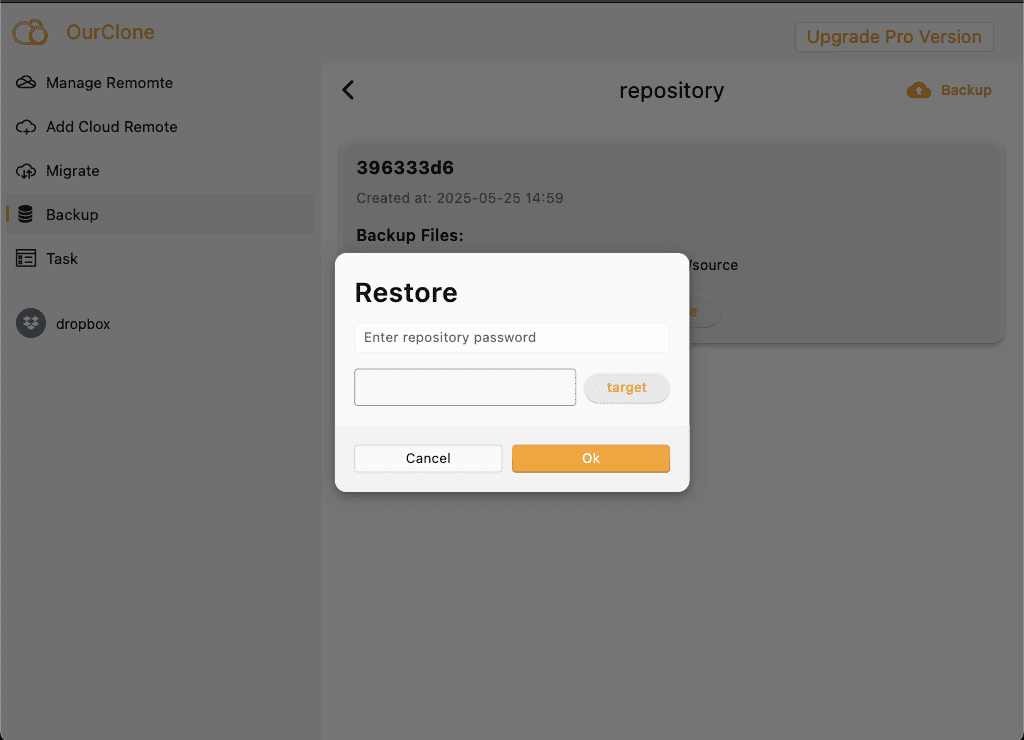Click the dropbox remote icon

[x=31, y=323]
